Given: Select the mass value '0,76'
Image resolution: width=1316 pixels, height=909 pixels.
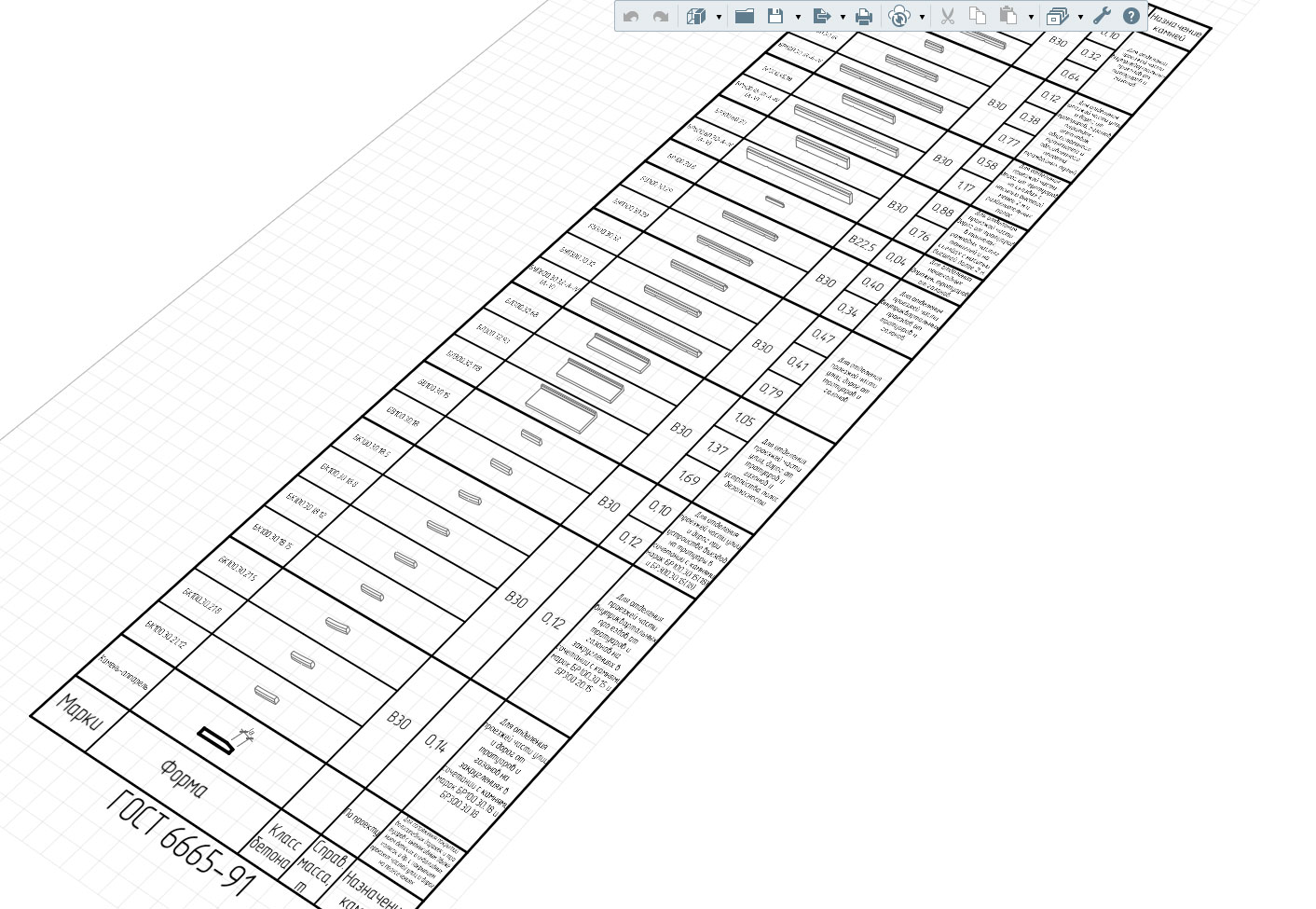Looking at the screenshot, I should tap(920, 235).
